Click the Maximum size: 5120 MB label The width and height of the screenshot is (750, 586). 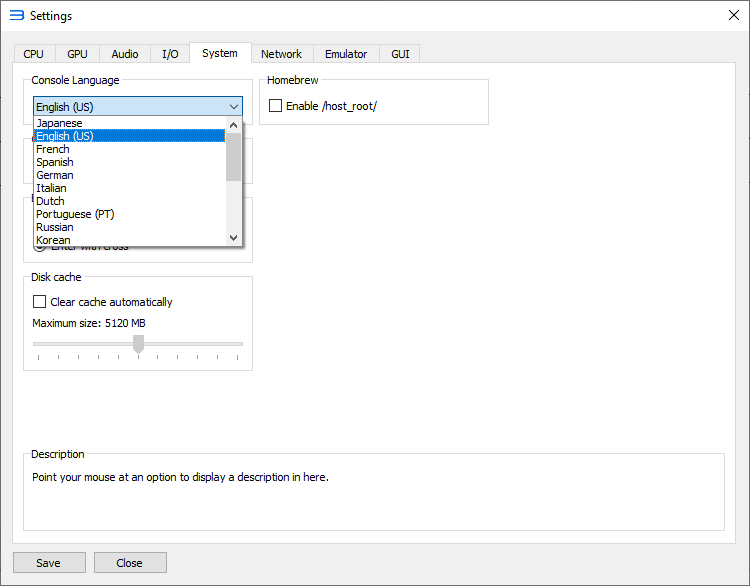click(89, 323)
